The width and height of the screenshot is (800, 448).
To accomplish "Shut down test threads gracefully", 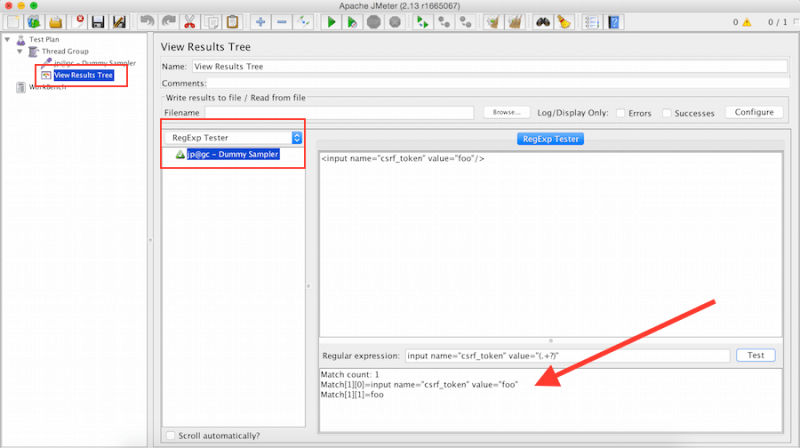I will (395, 22).
